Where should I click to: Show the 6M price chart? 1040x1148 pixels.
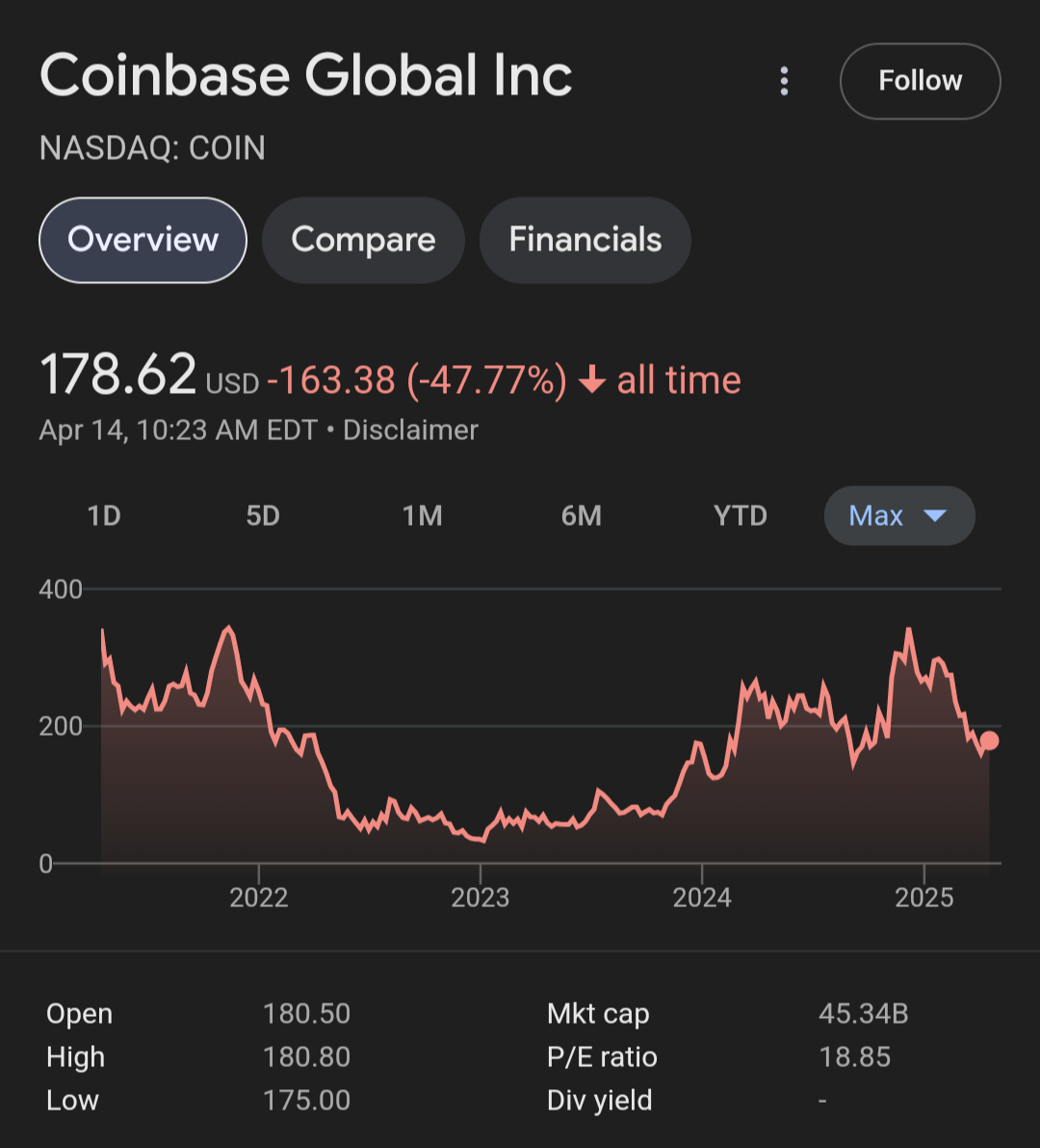(x=581, y=516)
